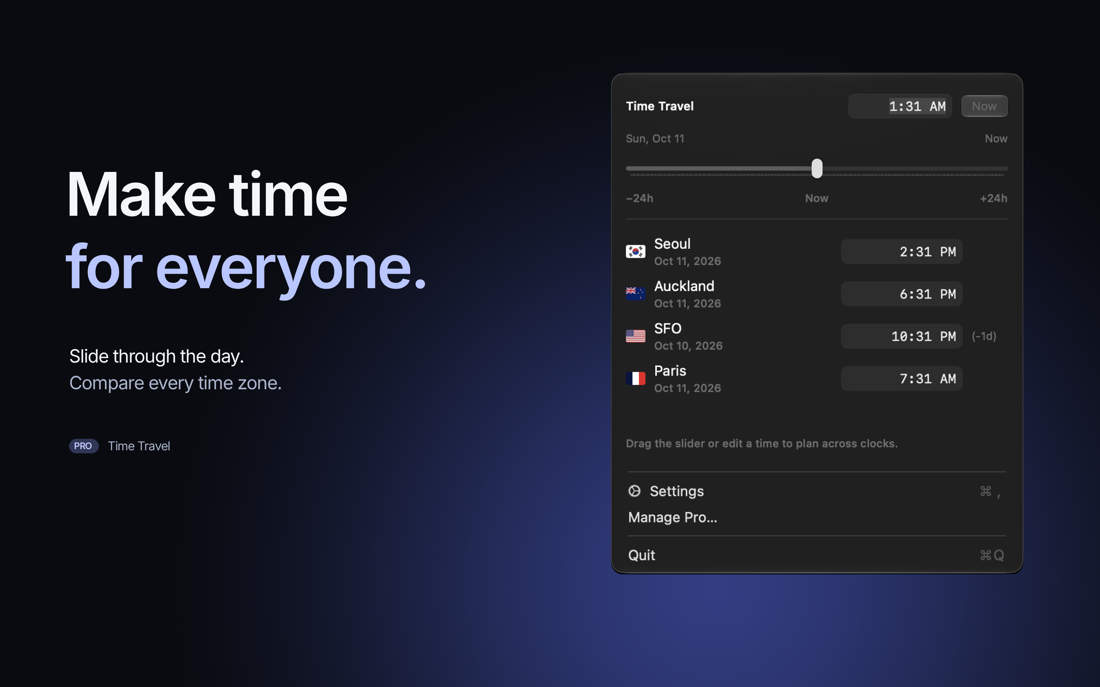The image size is (1100, 687).
Task: Click the time travel slider handle
Action: (x=817, y=168)
